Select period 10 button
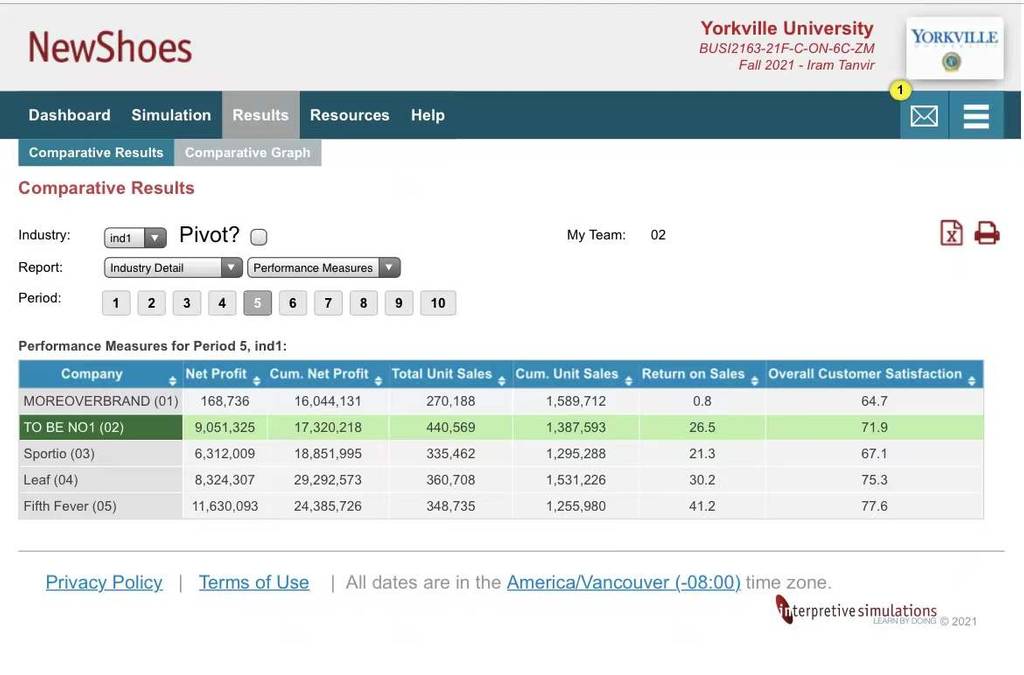The width and height of the screenshot is (1024, 675). point(438,303)
